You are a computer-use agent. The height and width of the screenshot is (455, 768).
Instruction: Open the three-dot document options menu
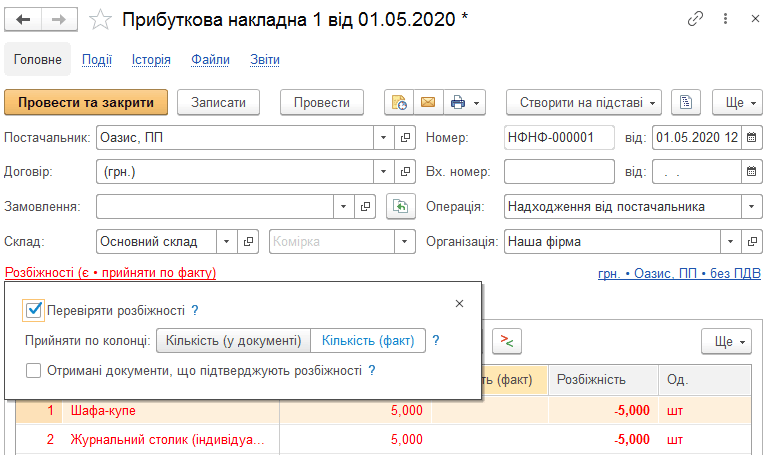[x=725, y=19]
